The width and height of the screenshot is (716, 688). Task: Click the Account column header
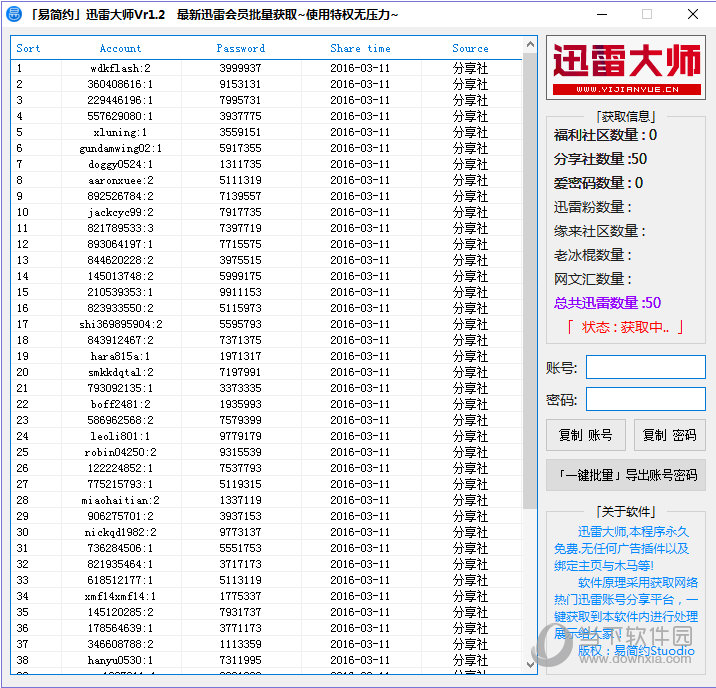click(x=121, y=48)
